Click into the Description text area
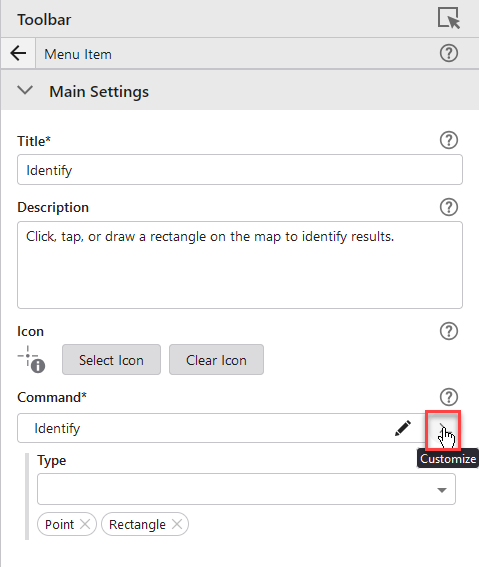Image resolution: width=479 pixels, height=567 pixels. click(240, 265)
